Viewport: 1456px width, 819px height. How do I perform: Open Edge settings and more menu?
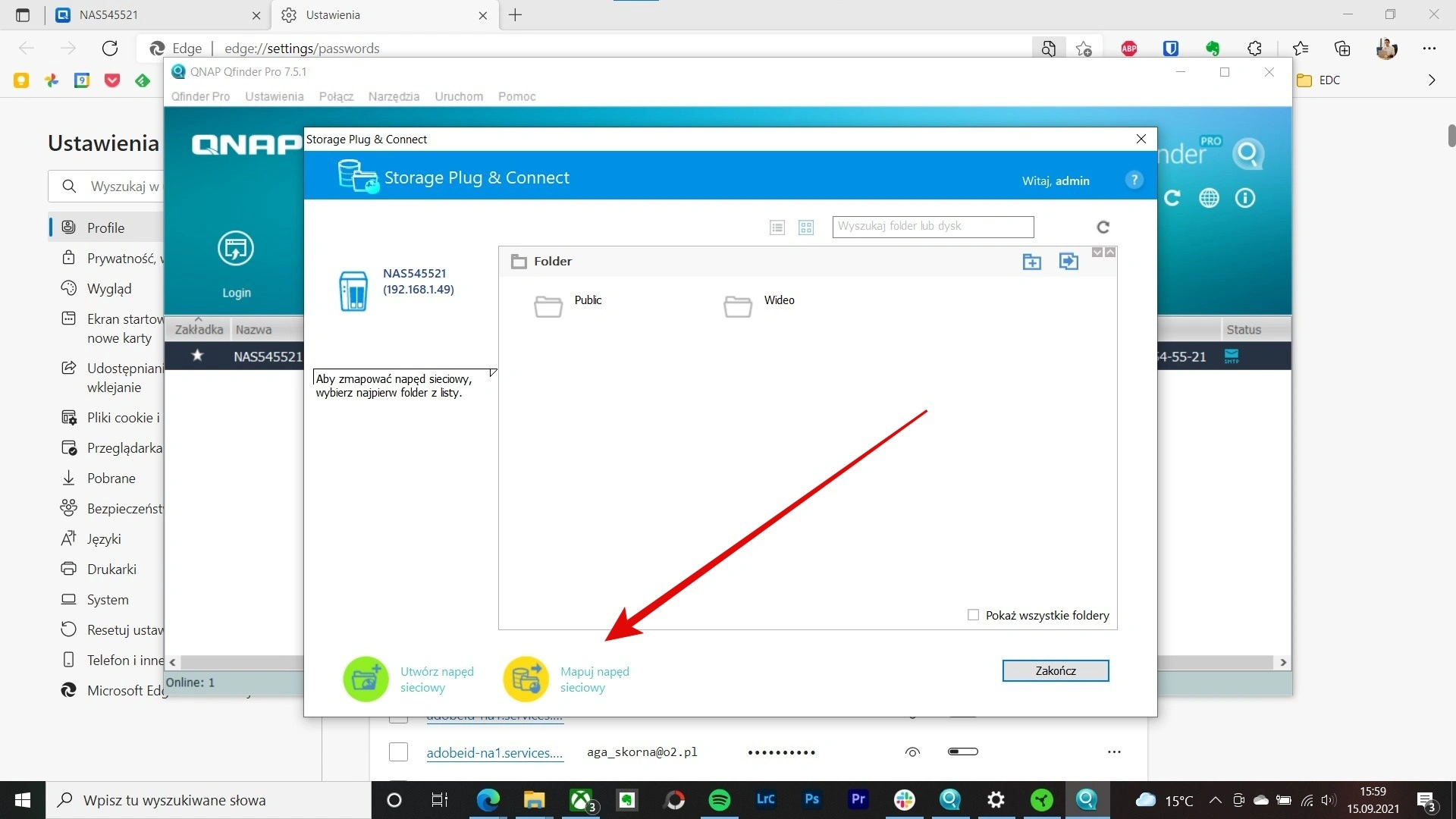1429,49
